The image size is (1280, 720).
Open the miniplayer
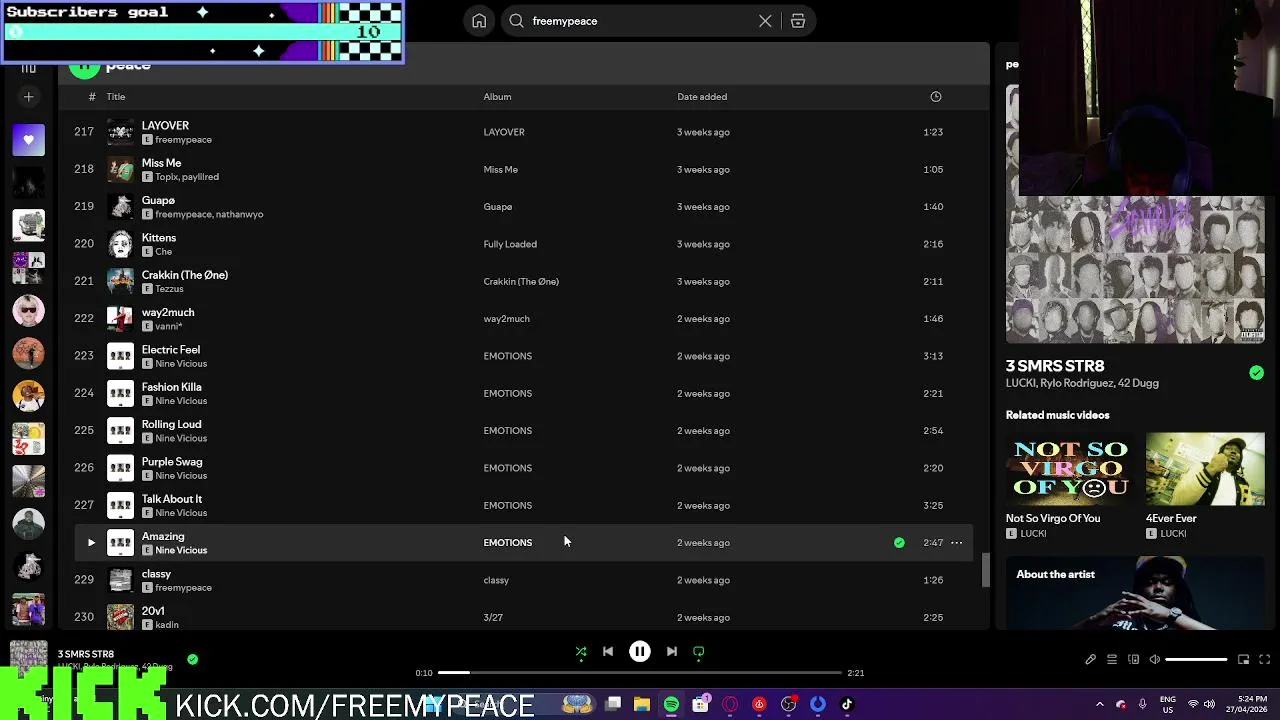[x=1244, y=660]
